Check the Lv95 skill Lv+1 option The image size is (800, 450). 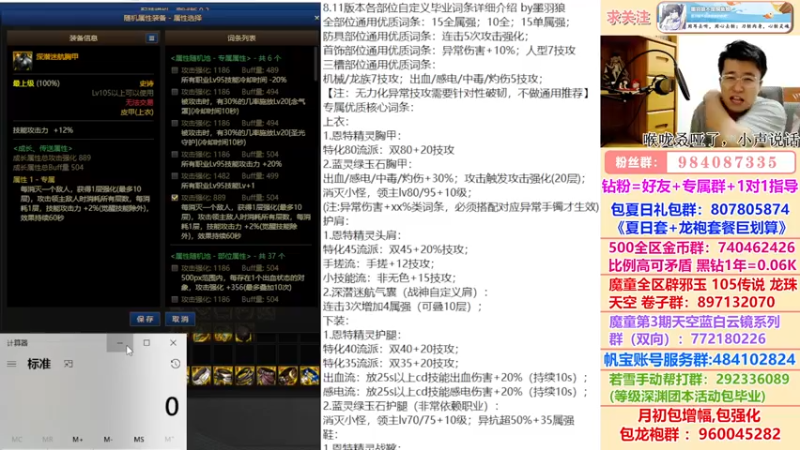[x=174, y=176]
